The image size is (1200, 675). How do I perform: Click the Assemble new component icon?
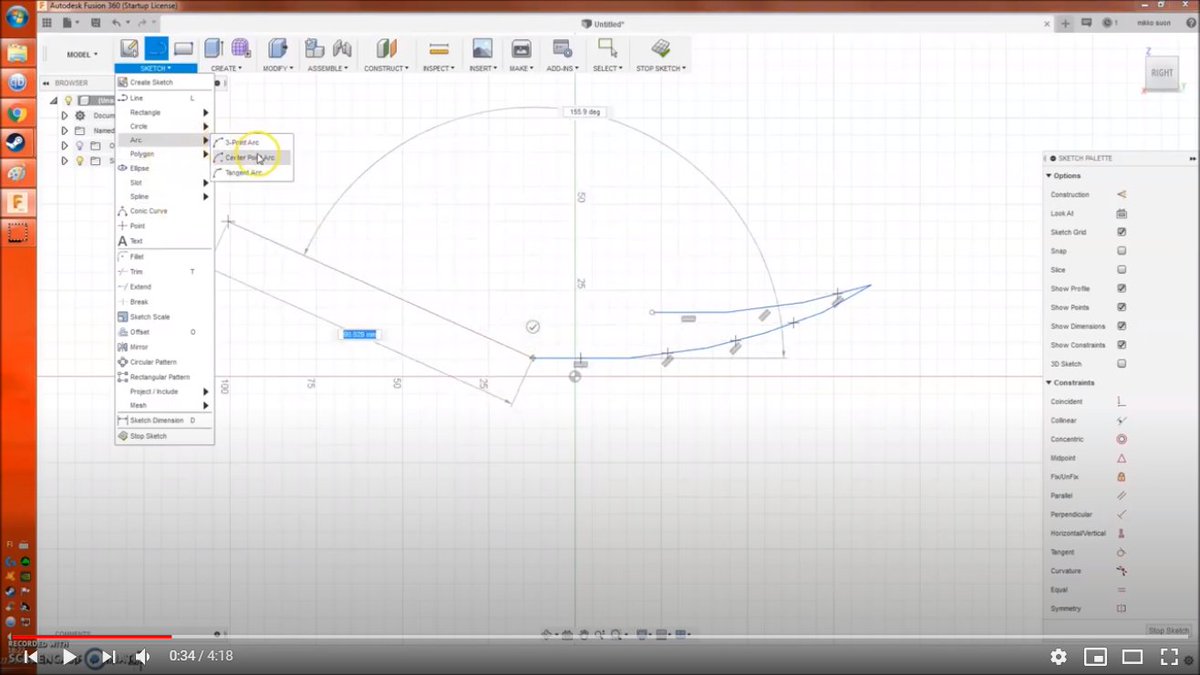click(x=315, y=48)
